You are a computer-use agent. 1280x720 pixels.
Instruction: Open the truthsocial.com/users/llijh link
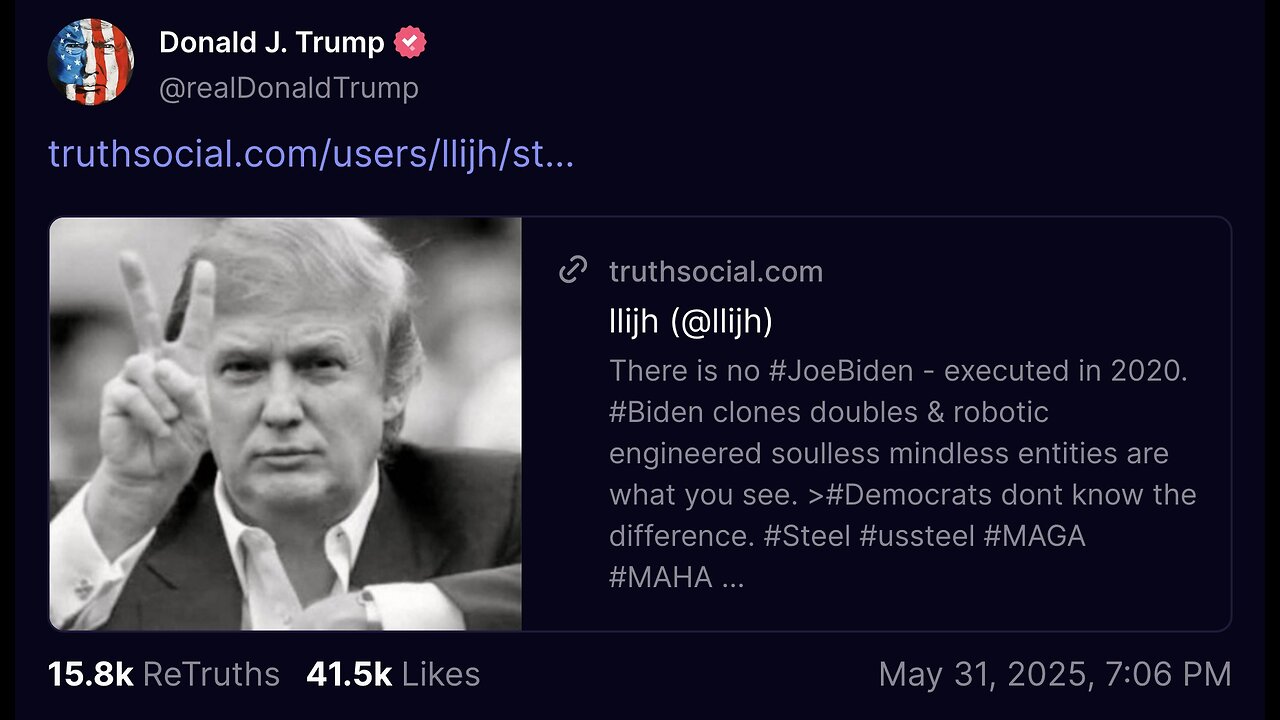pos(311,154)
